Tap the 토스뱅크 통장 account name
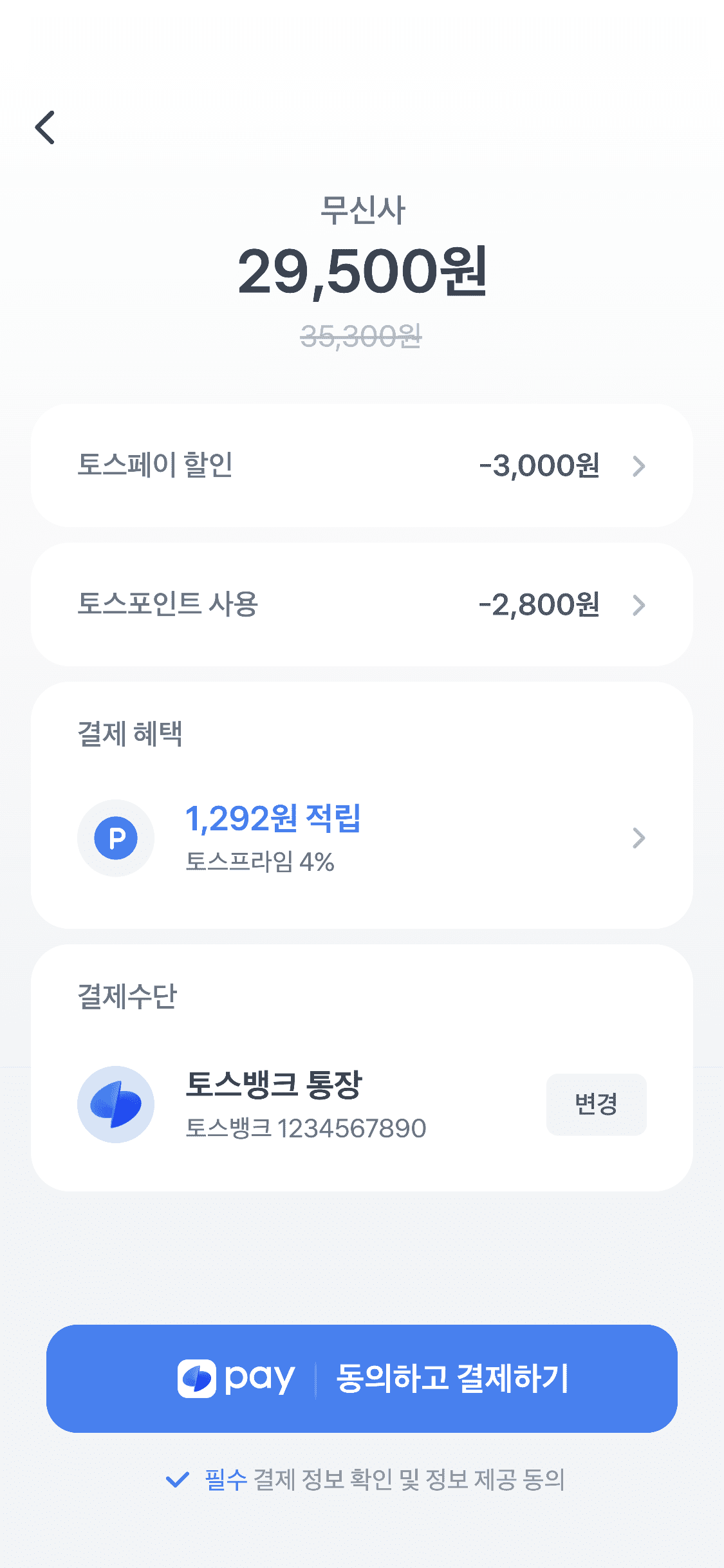The width and height of the screenshot is (724, 1568). point(274,1084)
